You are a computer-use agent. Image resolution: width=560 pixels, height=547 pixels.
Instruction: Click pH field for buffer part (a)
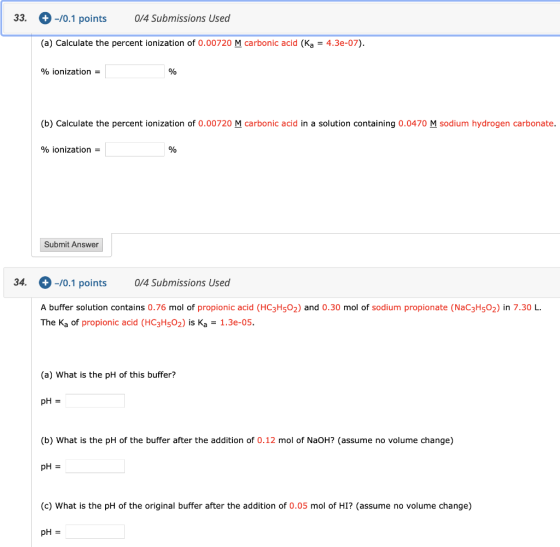[x=95, y=401]
